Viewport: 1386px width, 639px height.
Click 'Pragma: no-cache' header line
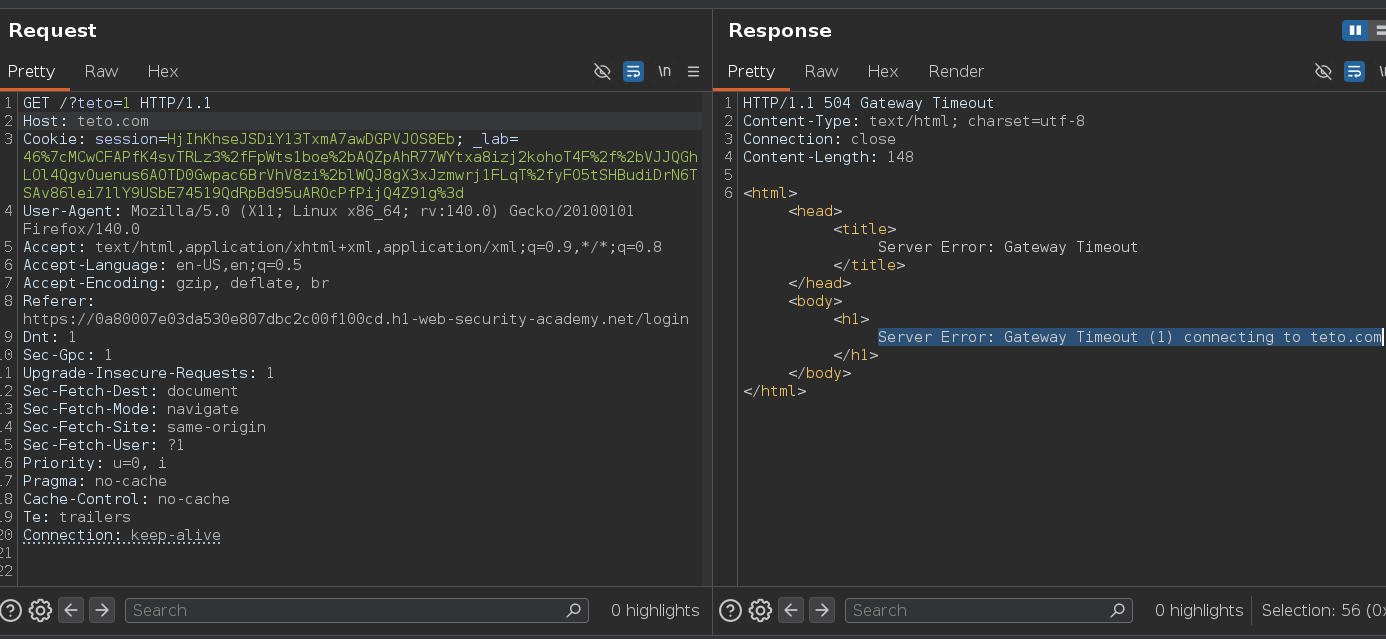click(95, 481)
